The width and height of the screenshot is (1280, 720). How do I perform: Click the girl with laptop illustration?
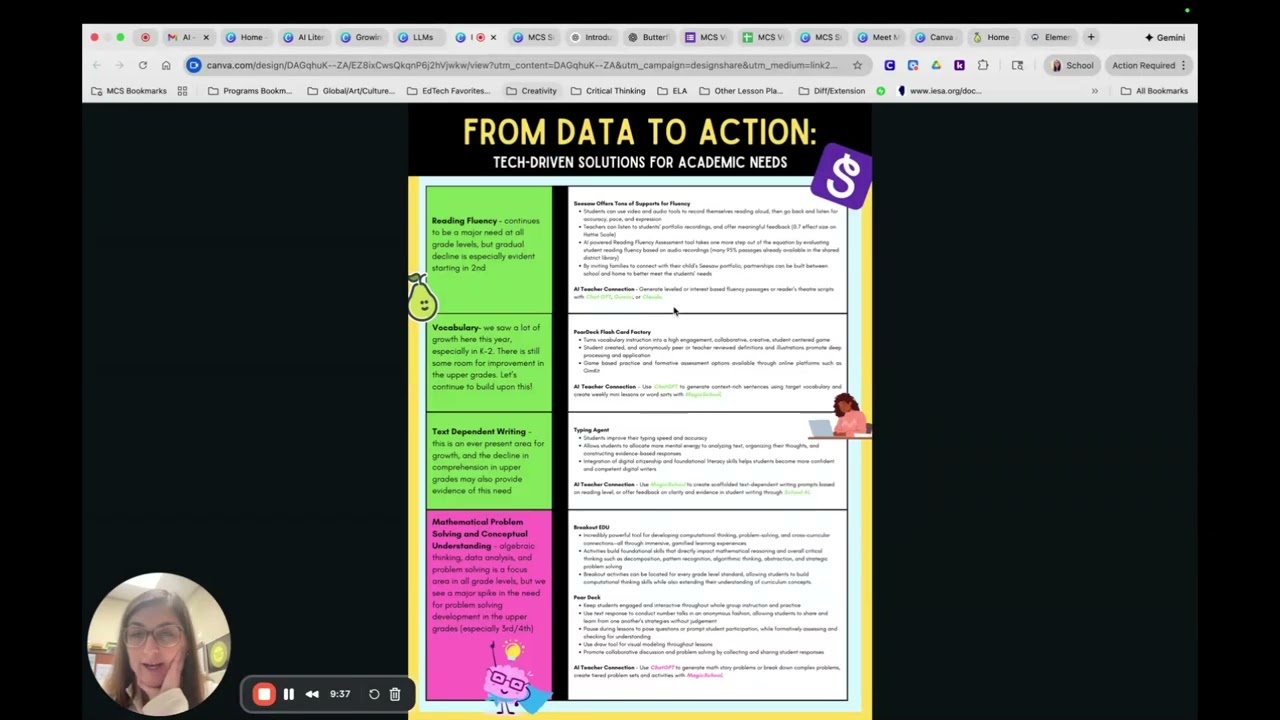(x=842, y=416)
